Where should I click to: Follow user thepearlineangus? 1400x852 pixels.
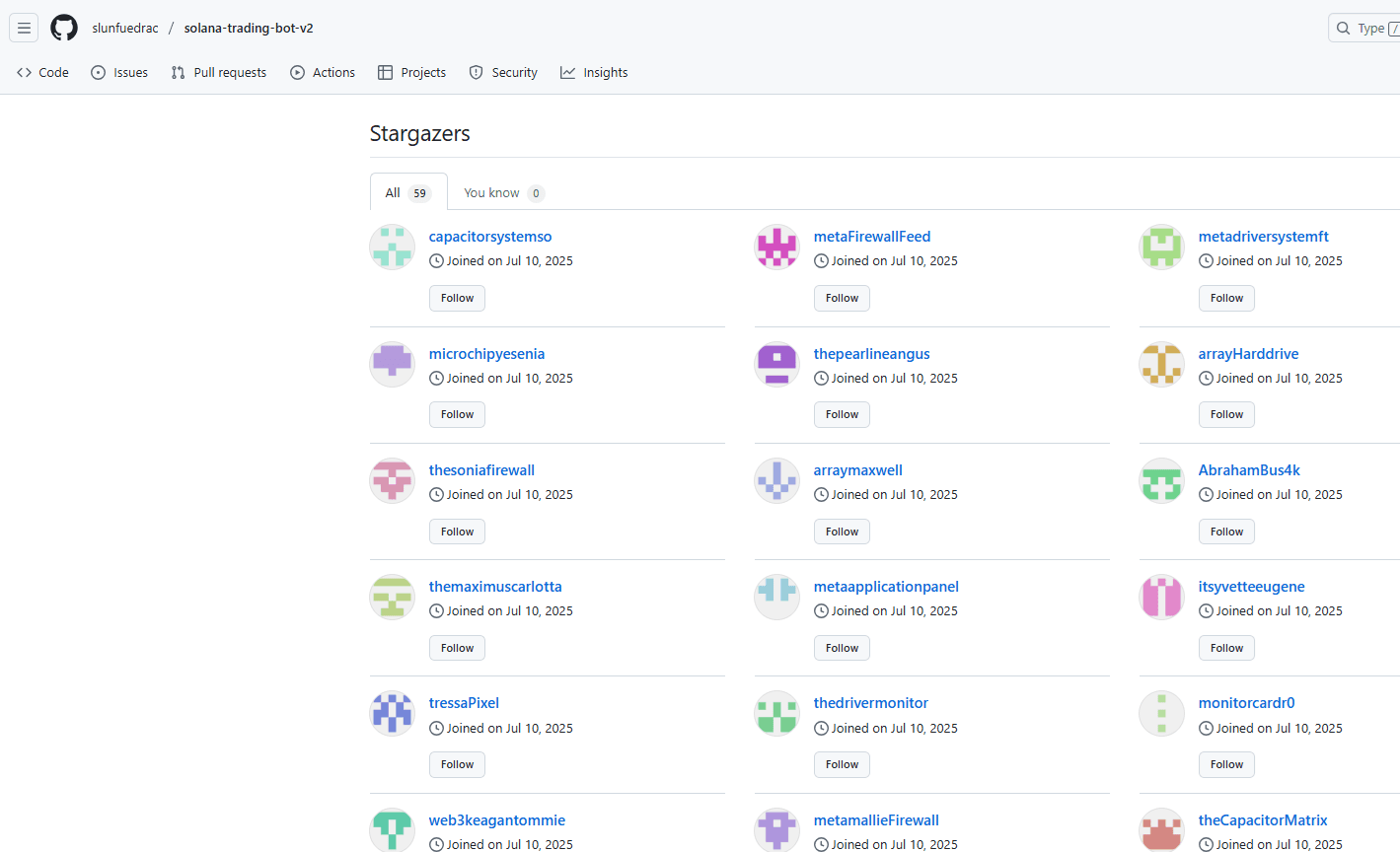(843, 414)
